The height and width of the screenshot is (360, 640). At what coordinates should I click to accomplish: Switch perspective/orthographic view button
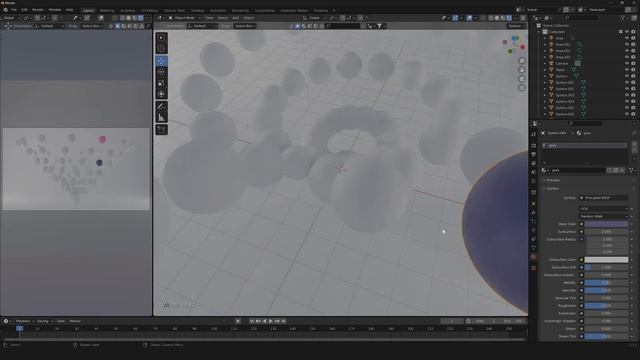pyautogui.click(x=522, y=88)
